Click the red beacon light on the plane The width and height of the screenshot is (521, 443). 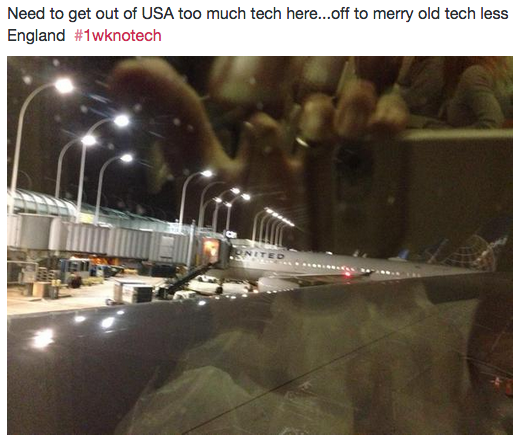point(348,274)
